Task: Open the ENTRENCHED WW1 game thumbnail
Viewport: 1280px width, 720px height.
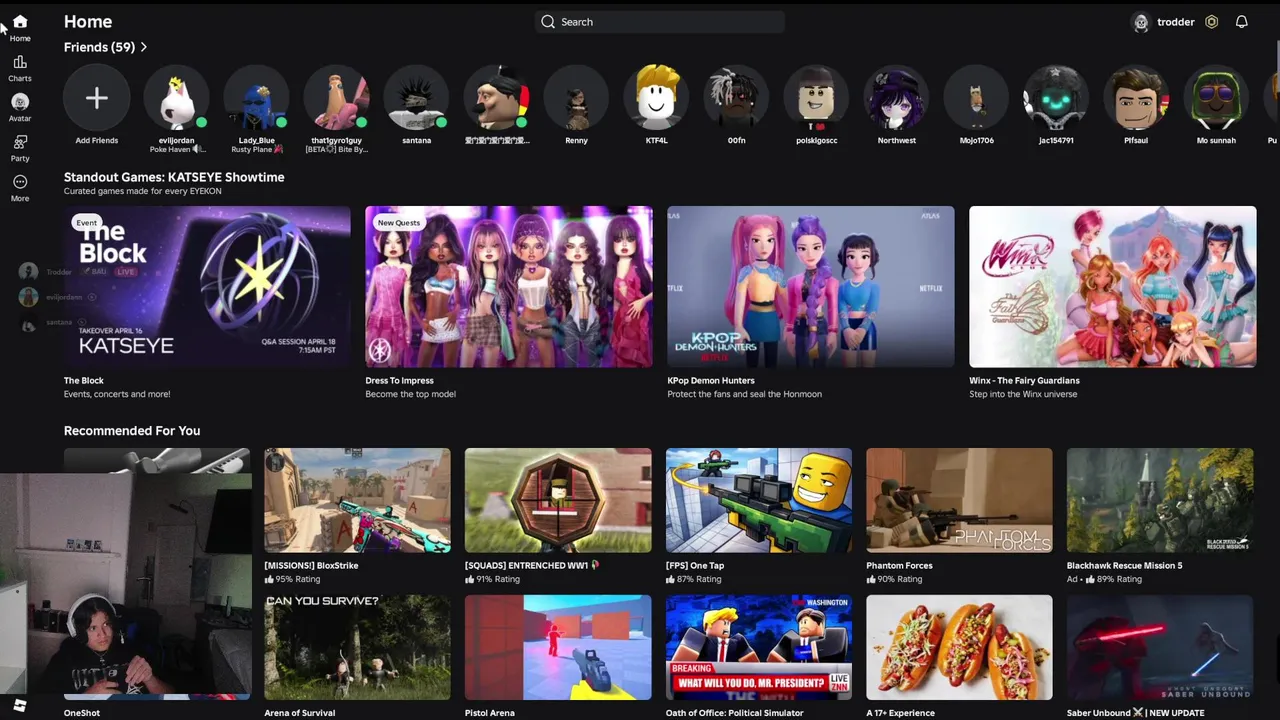Action: pyautogui.click(x=558, y=500)
